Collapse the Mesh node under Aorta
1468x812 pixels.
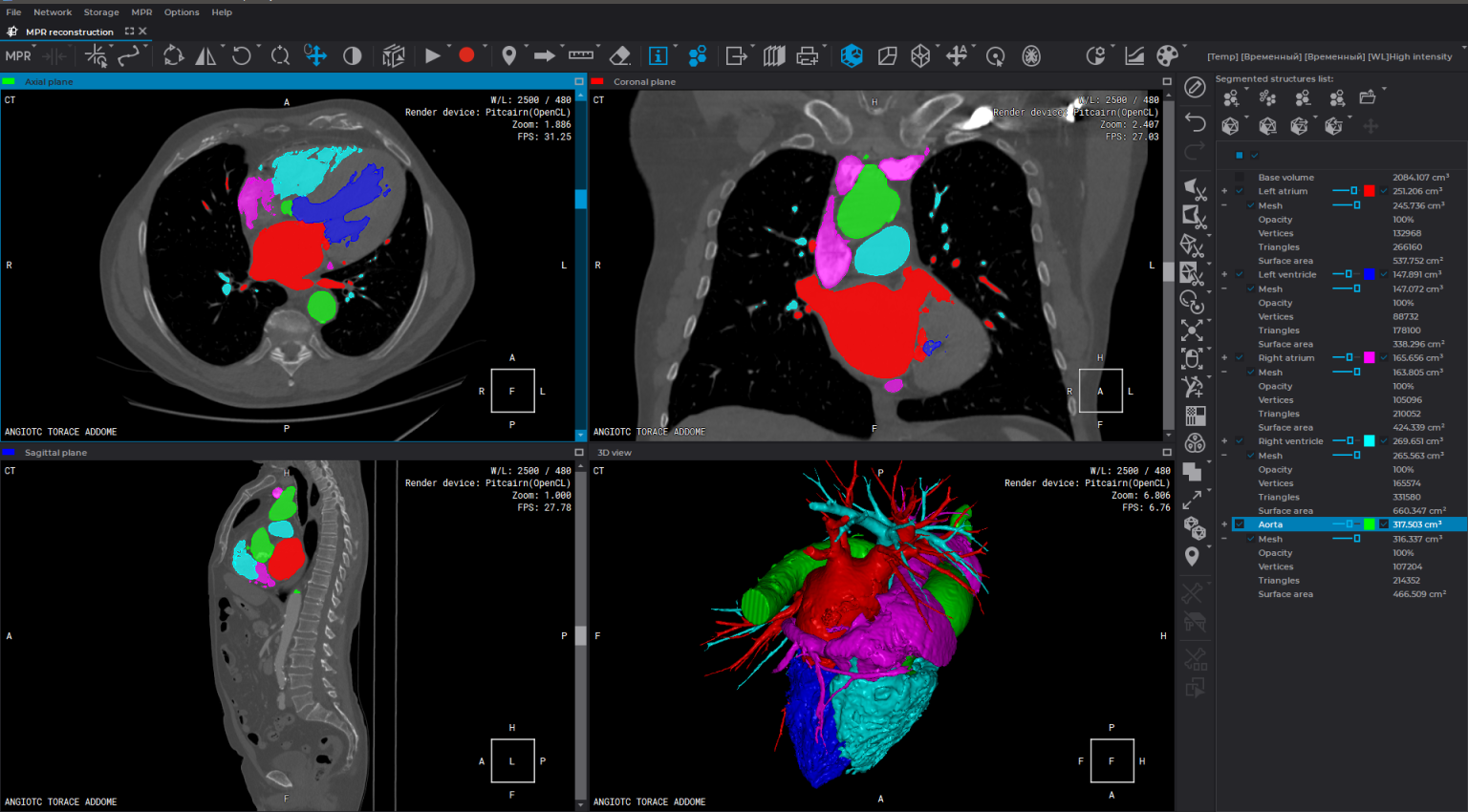coord(1224,539)
